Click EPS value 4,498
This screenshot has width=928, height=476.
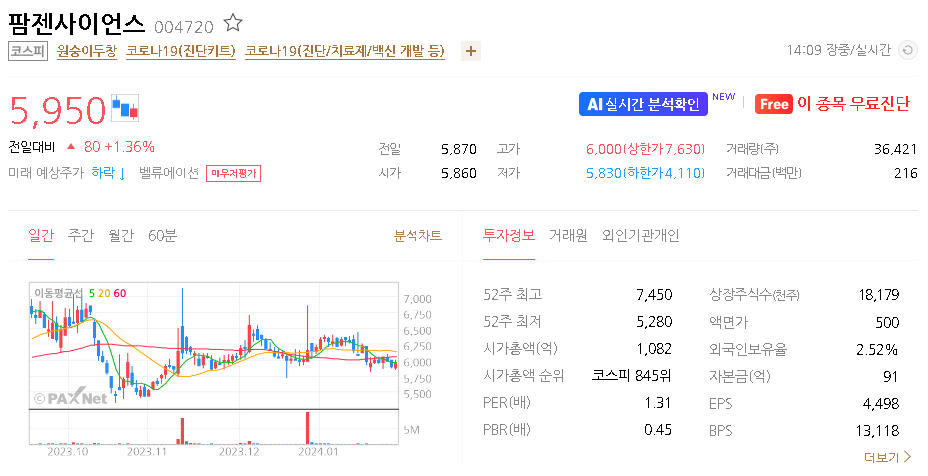[x=881, y=404]
